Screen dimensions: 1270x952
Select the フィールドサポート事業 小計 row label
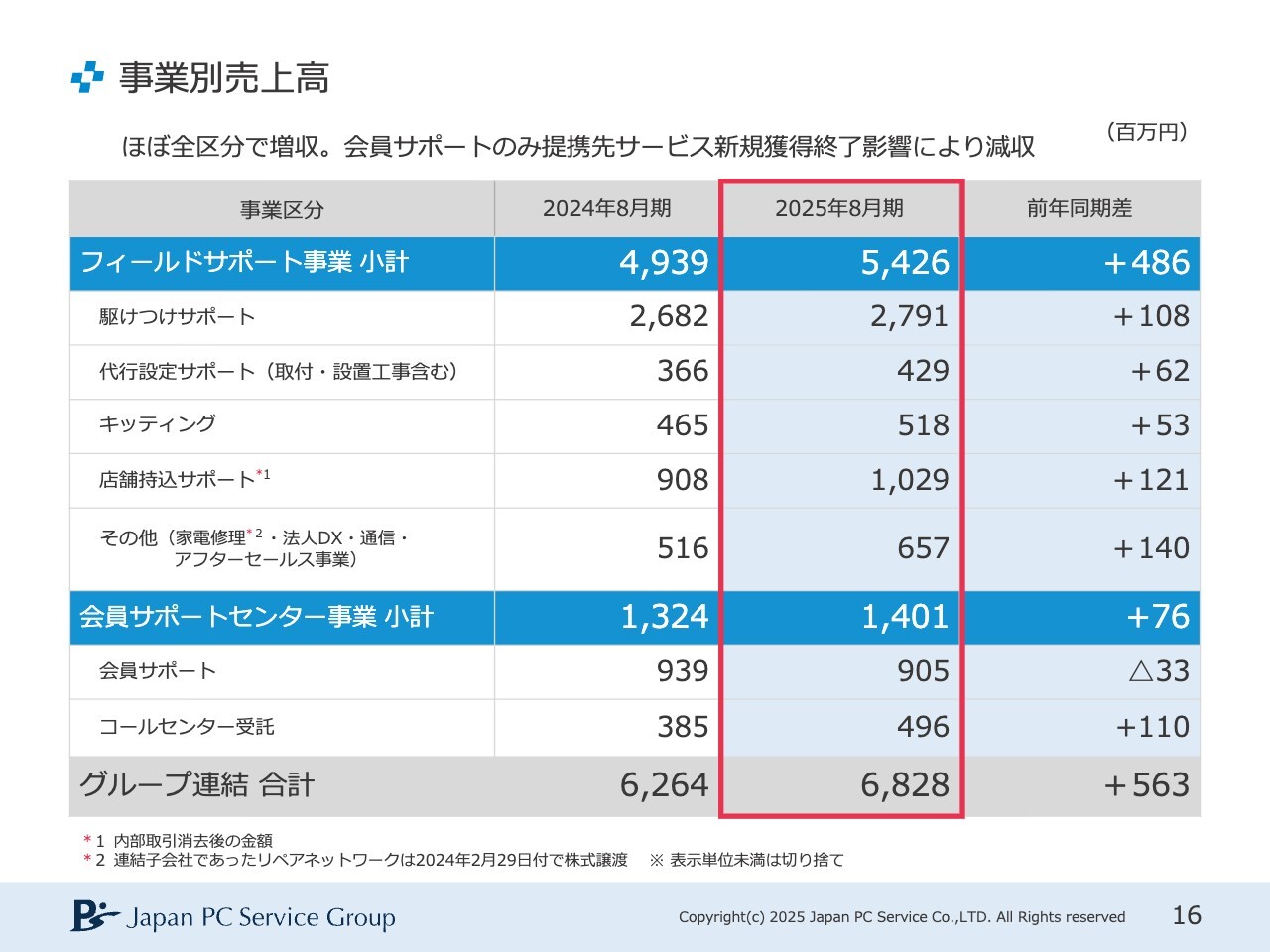[244, 262]
